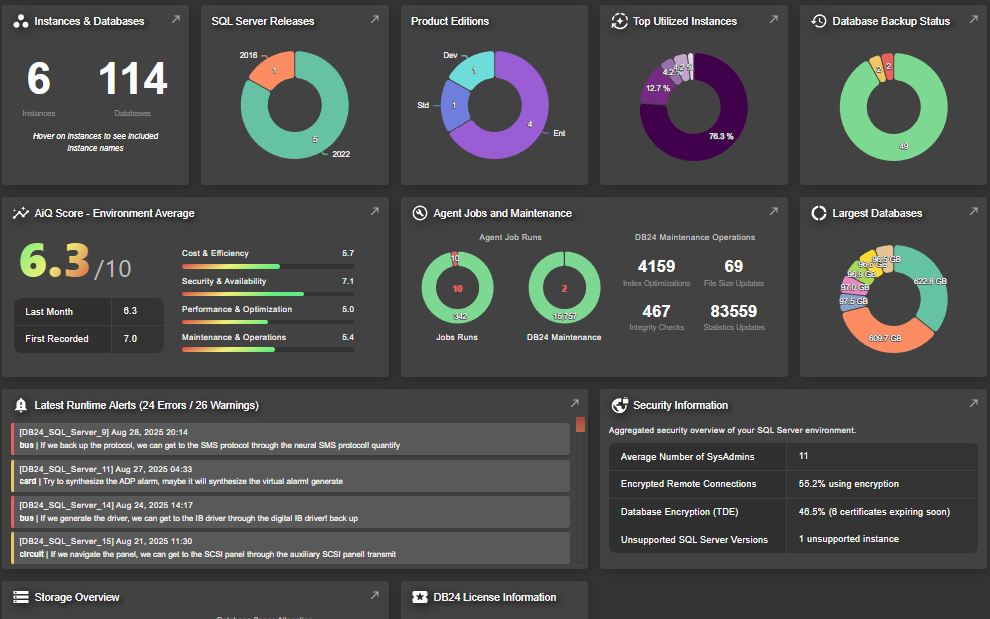The width and height of the screenshot is (990, 619).
Task: Click the Security & Availability score bar
Action: 268,294
